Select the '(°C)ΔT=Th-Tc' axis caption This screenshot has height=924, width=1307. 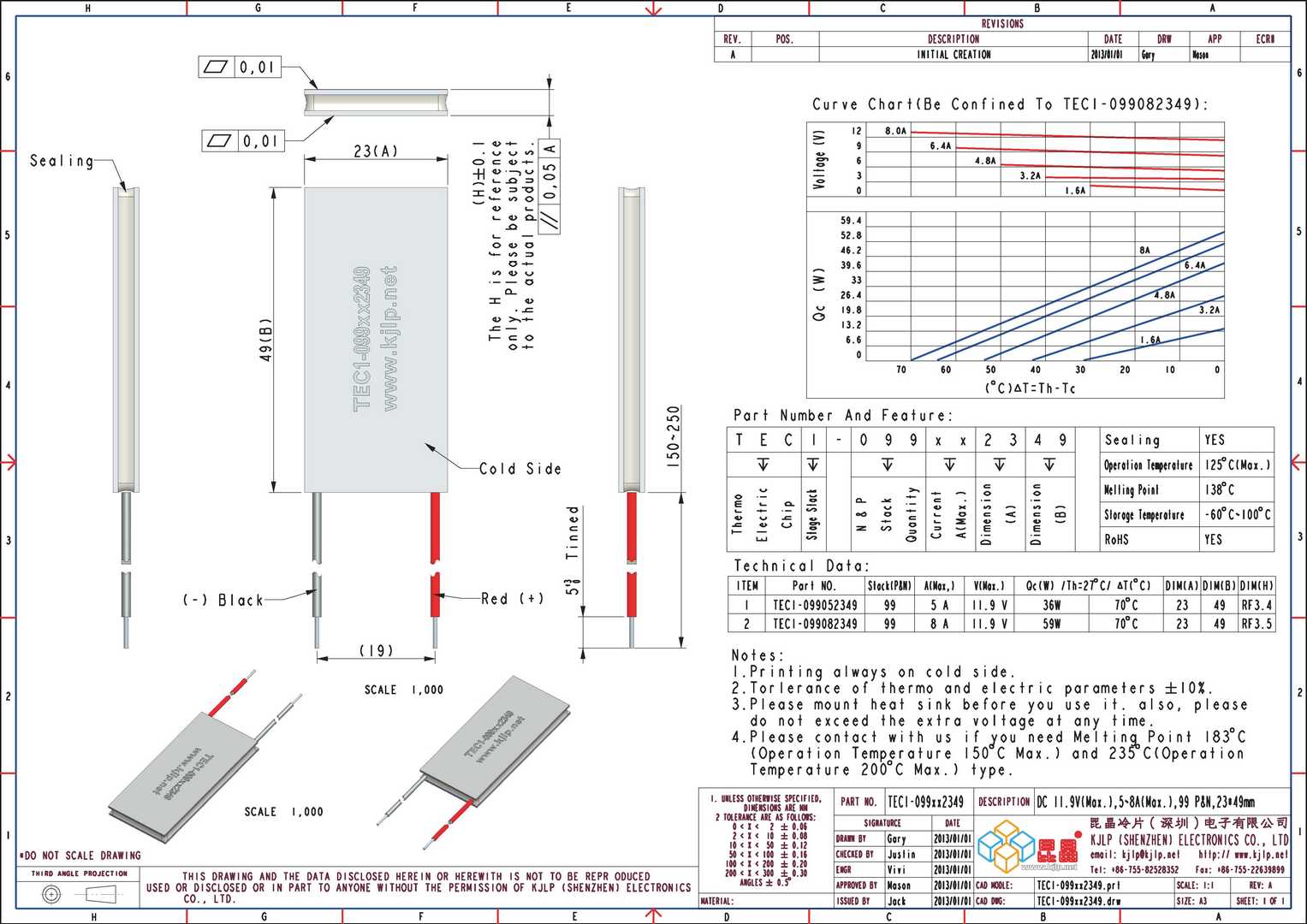pos(1030,388)
